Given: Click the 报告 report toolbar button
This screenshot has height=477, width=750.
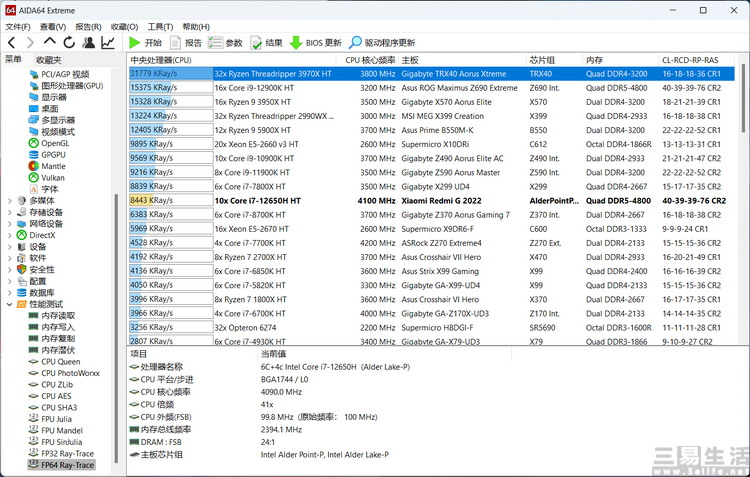Looking at the screenshot, I should coord(186,43).
